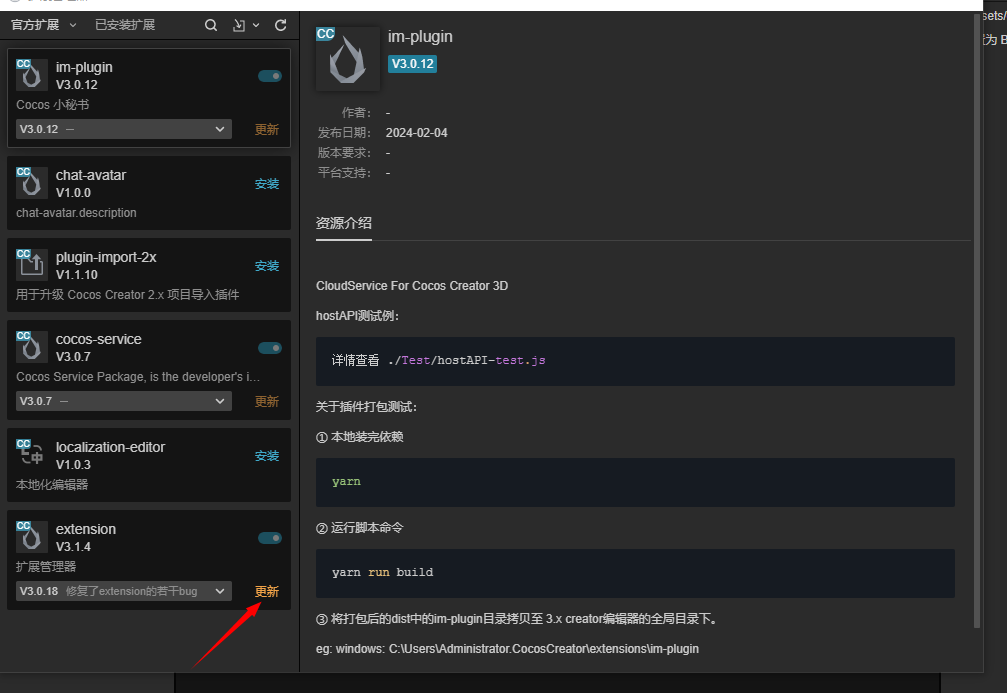Select the chat-avatar title in list
Image resolution: width=1007 pixels, height=693 pixels.
point(91,175)
